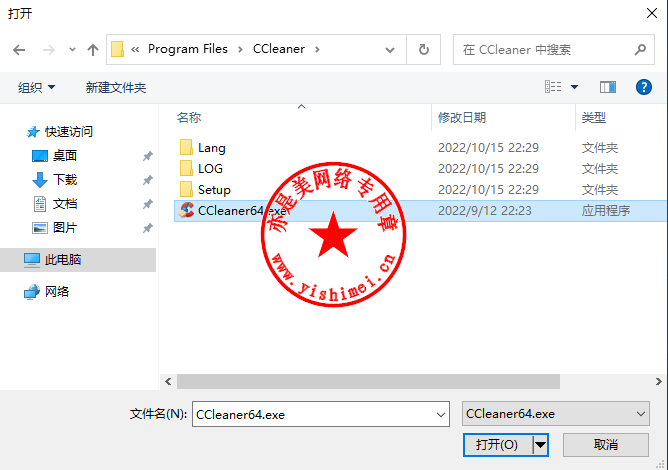
Task: Click the 打开(O) button
Action: [497, 445]
